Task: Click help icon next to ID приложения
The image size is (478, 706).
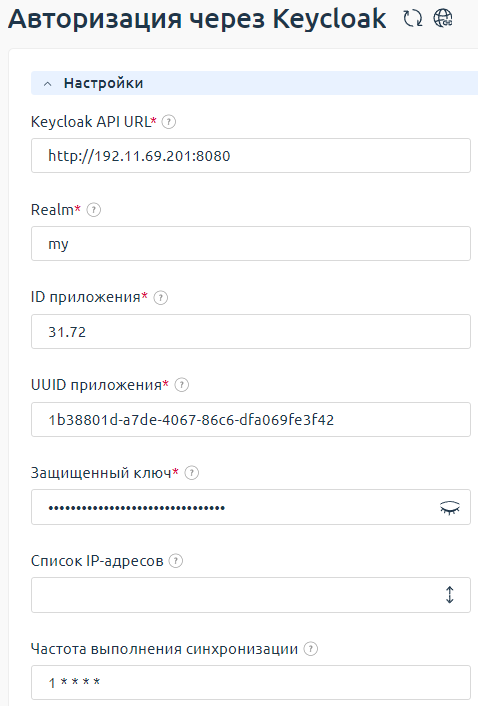Action: 161,298
